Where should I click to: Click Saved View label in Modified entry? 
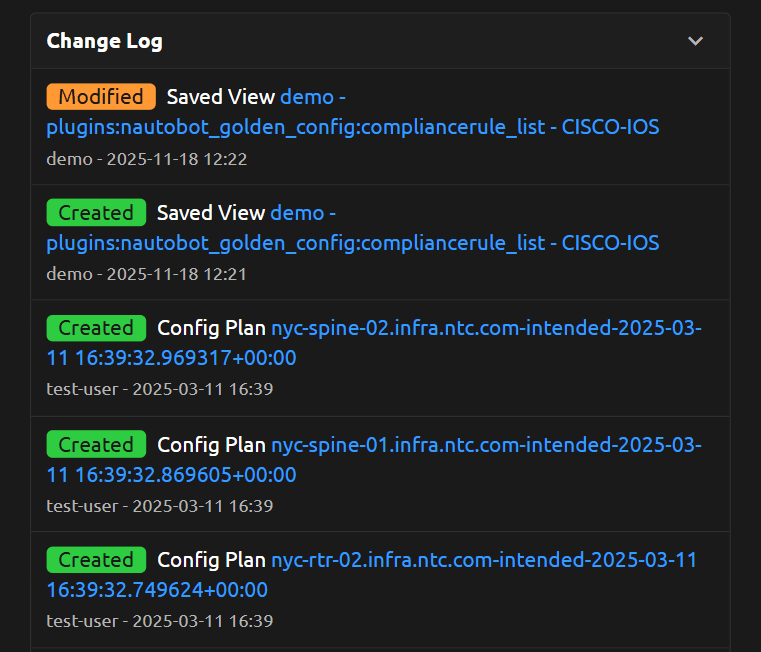coord(220,97)
